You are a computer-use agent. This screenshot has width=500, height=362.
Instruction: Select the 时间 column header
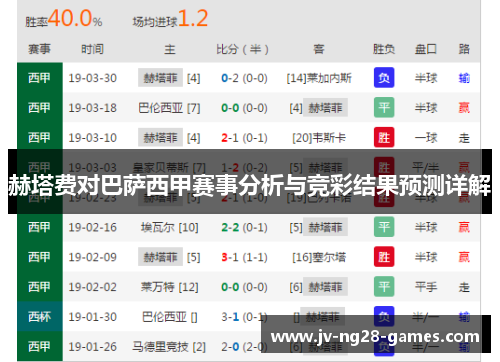pyautogui.click(x=92, y=49)
